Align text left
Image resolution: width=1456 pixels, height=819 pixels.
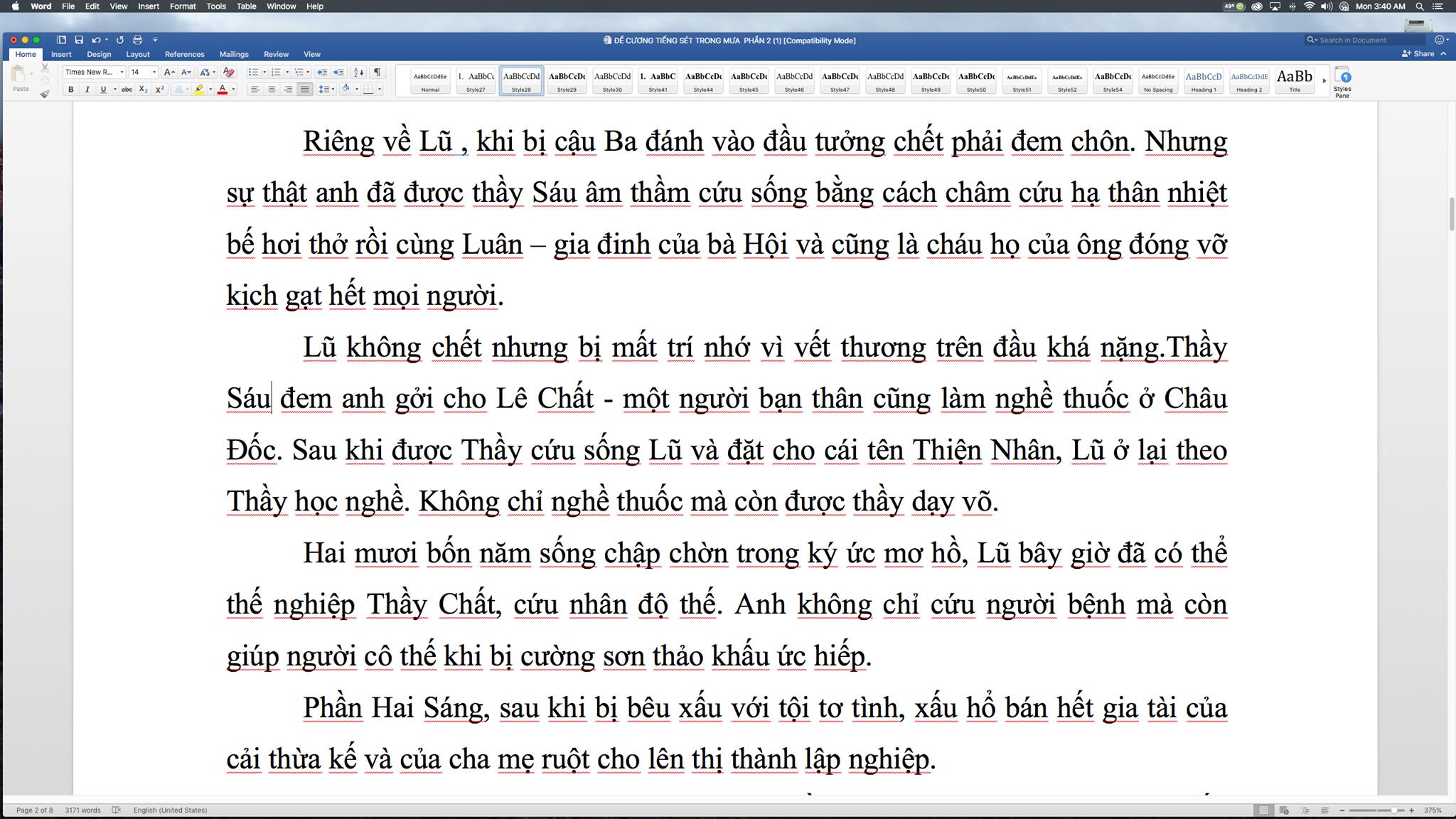(x=255, y=90)
